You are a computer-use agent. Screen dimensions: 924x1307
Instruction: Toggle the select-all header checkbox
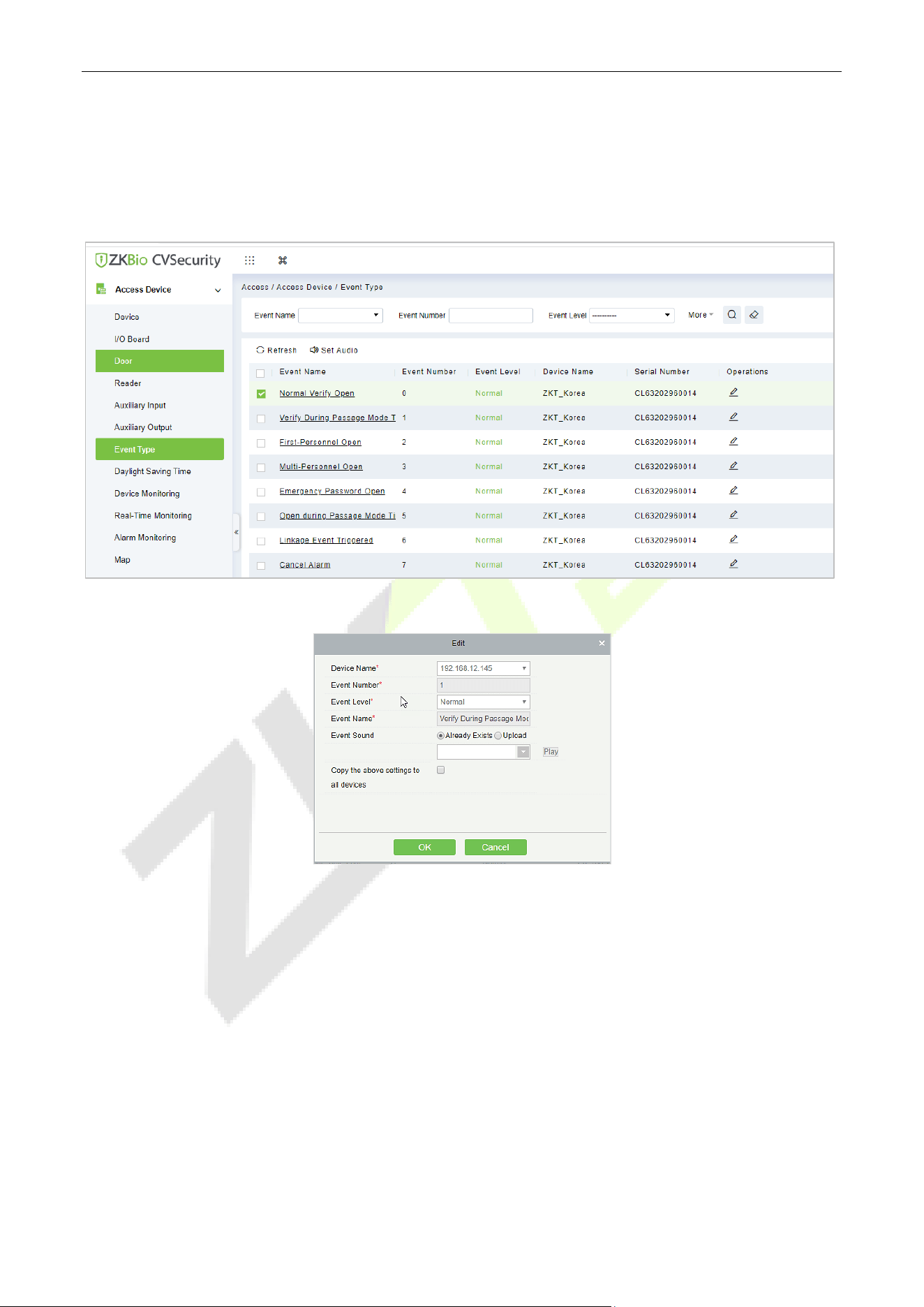point(260,373)
